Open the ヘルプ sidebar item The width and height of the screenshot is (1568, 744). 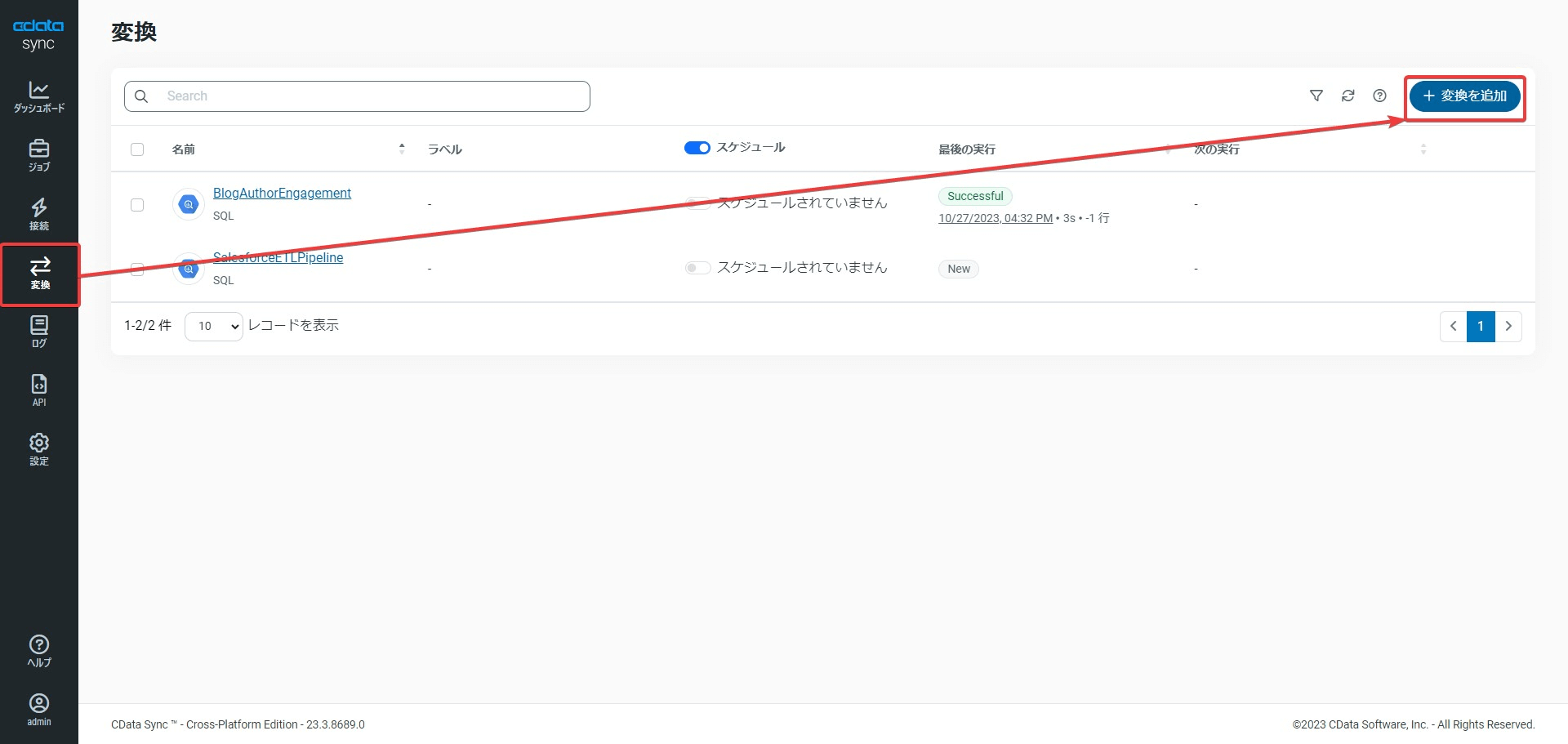click(38, 651)
